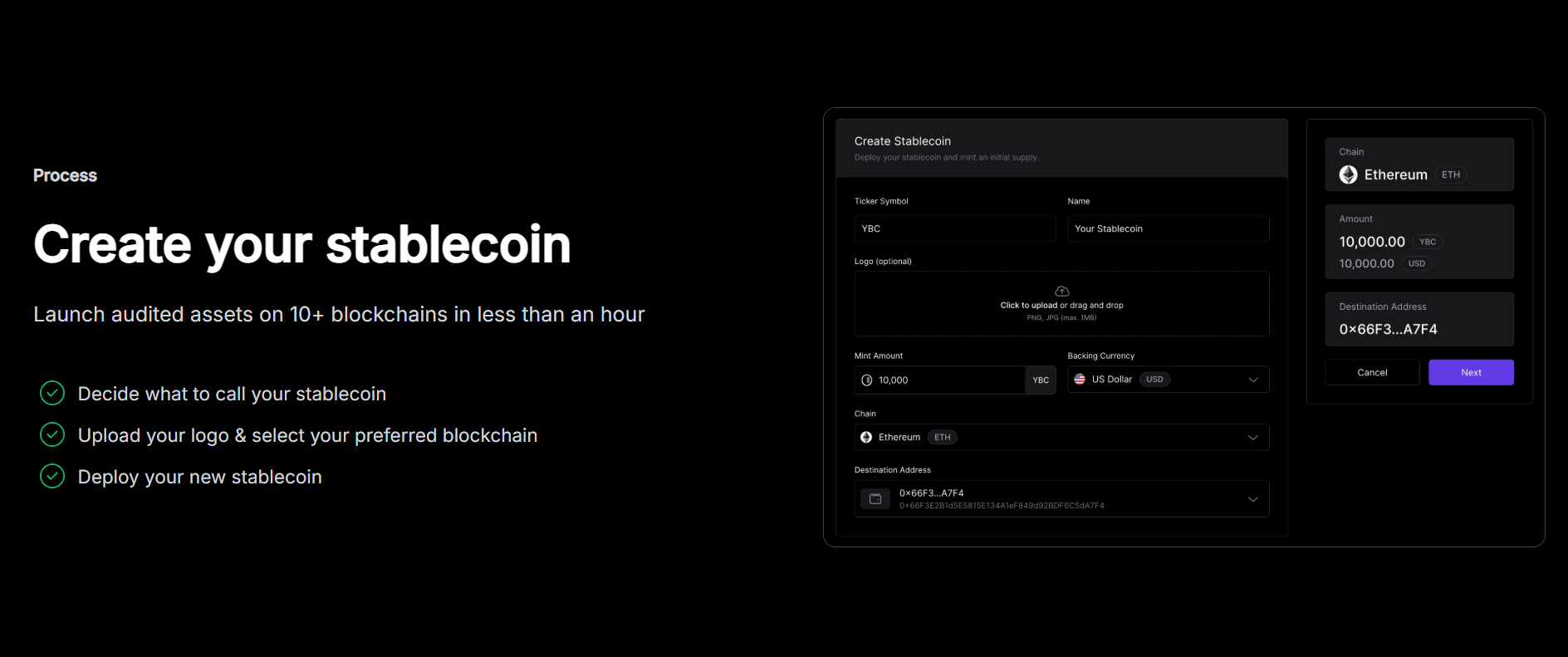Click the Ethereum logo in the summary Chain card
Image resolution: width=1568 pixels, height=657 pixels.
[x=1349, y=174]
